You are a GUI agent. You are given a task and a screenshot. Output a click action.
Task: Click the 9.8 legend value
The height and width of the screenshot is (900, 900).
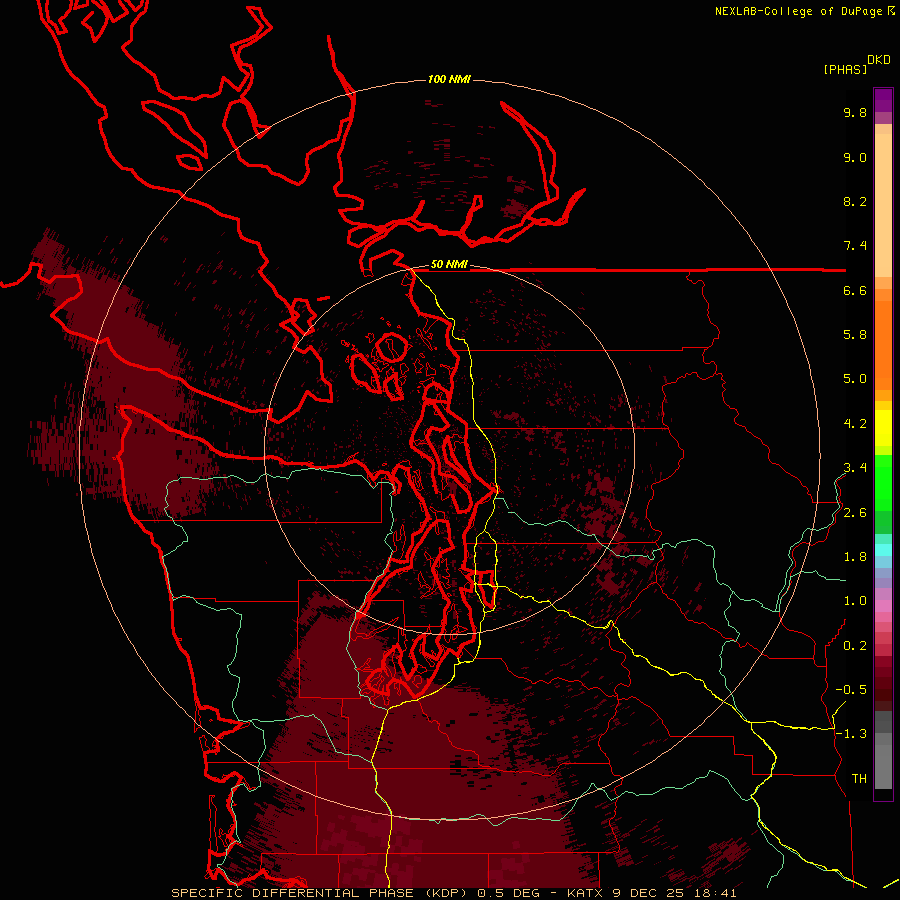pyautogui.click(x=855, y=112)
